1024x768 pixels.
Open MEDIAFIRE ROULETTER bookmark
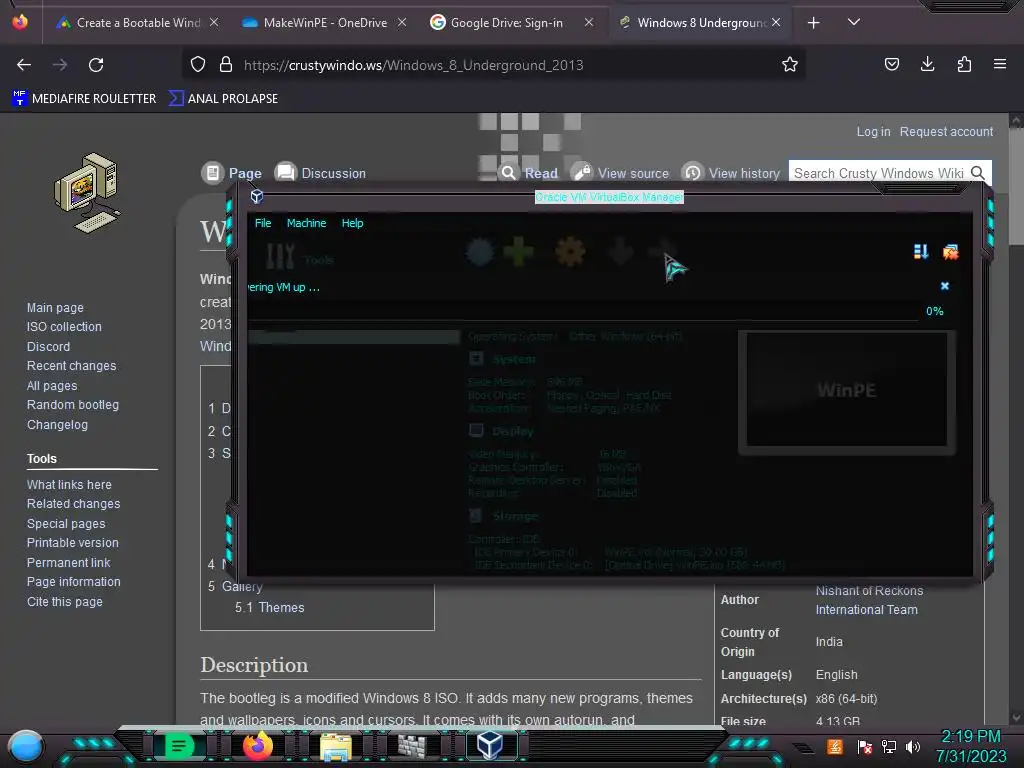coord(84,99)
